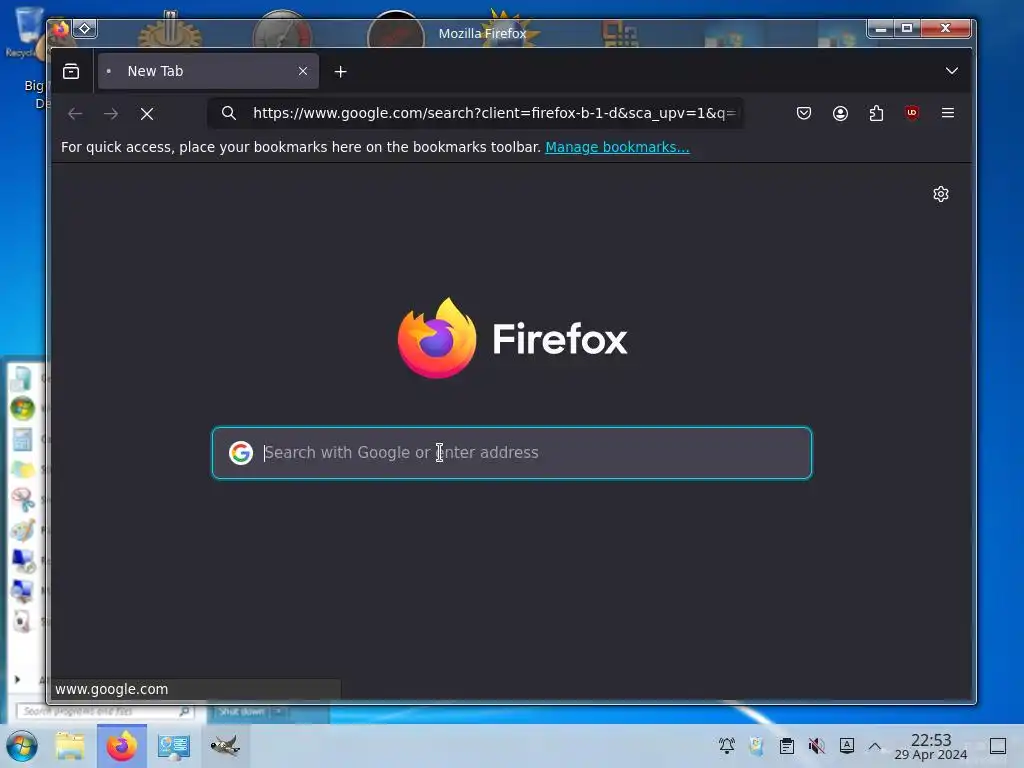Show desktop button at taskbar end
The width and height of the screenshot is (1024, 768).
coord(998,746)
